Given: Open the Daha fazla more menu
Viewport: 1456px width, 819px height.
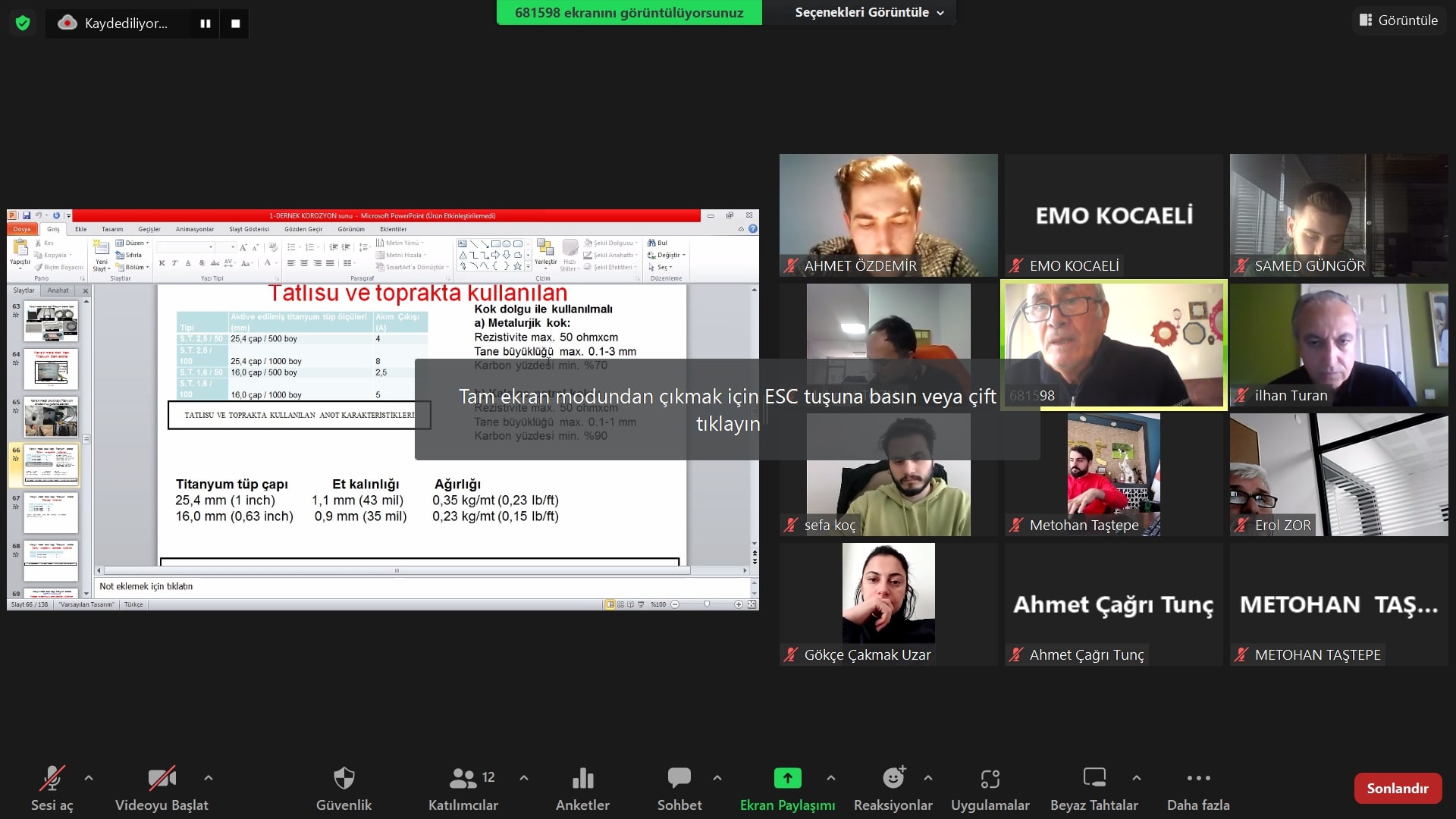Looking at the screenshot, I should (1198, 789).
